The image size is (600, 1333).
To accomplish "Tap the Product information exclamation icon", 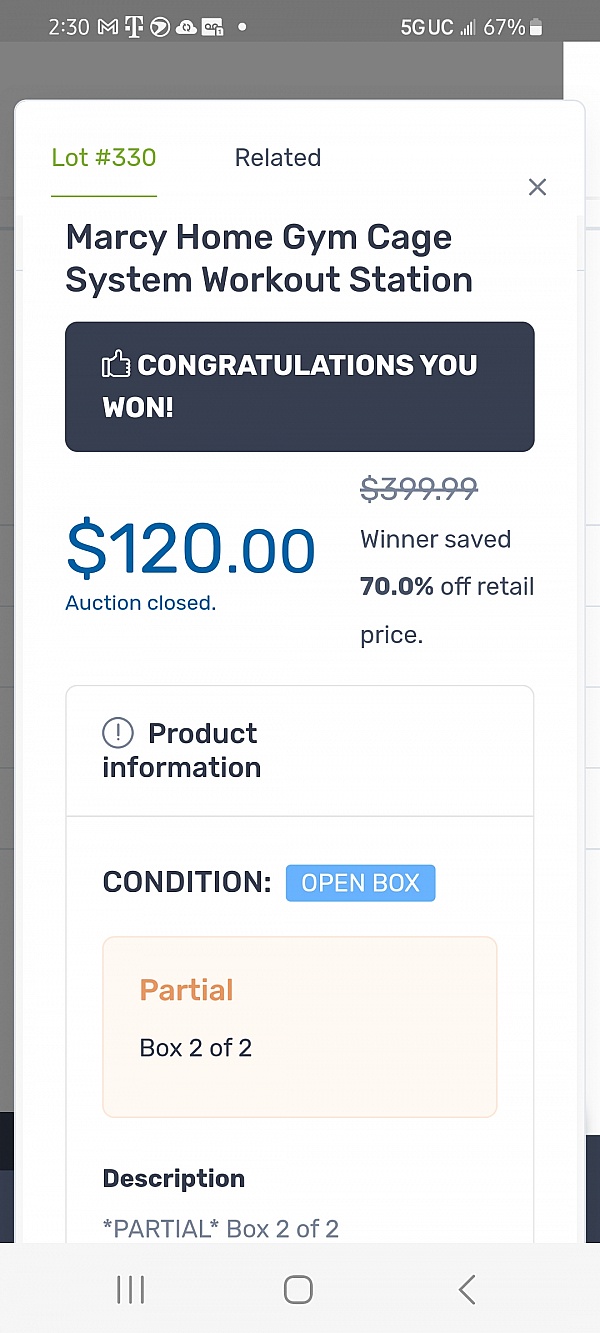I will (118, 733).
